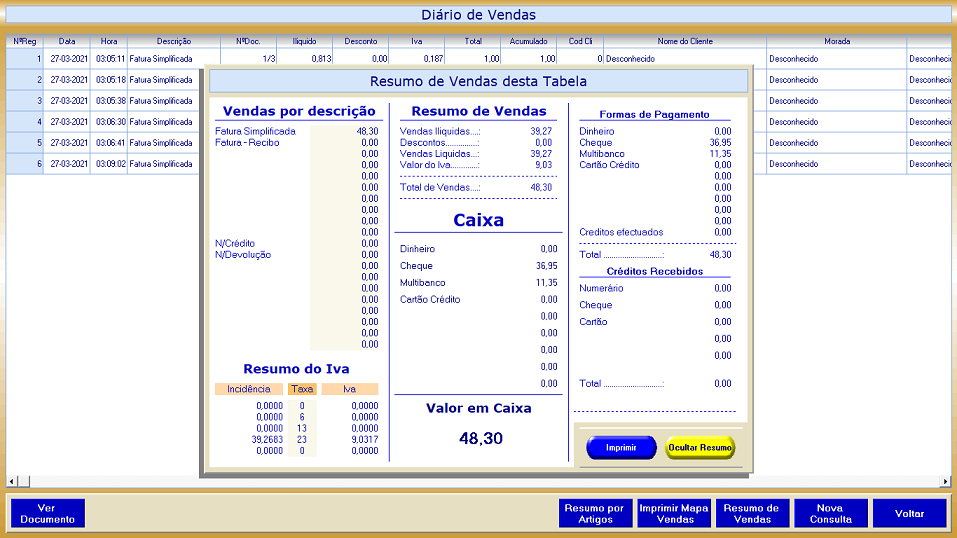957x538 pixels.
Task: Open Ver Documento
Action: pyautogui.click(x=48, y=514)
